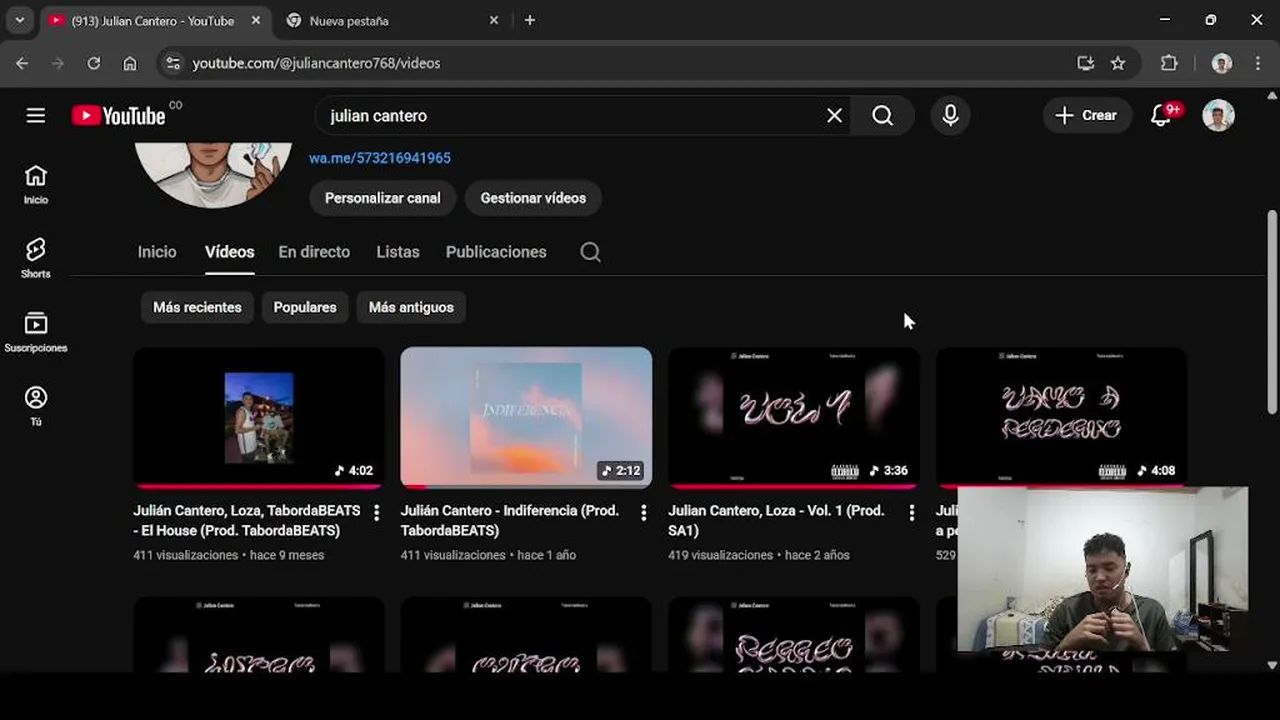Bookmark this page with the star
The height and width of the screenshot is (720, 1280).
point(1118,63)
